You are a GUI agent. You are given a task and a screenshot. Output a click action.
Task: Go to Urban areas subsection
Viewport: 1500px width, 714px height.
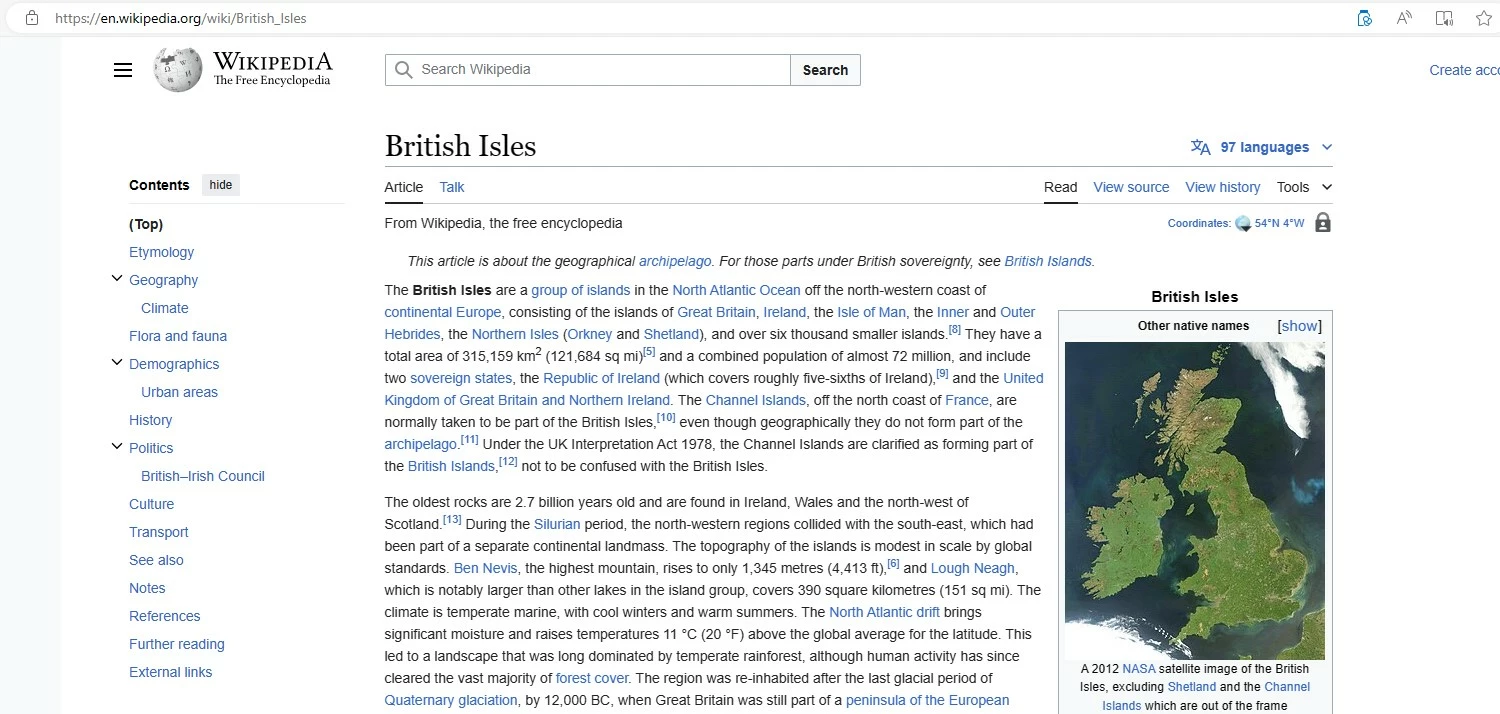[179, 392]
